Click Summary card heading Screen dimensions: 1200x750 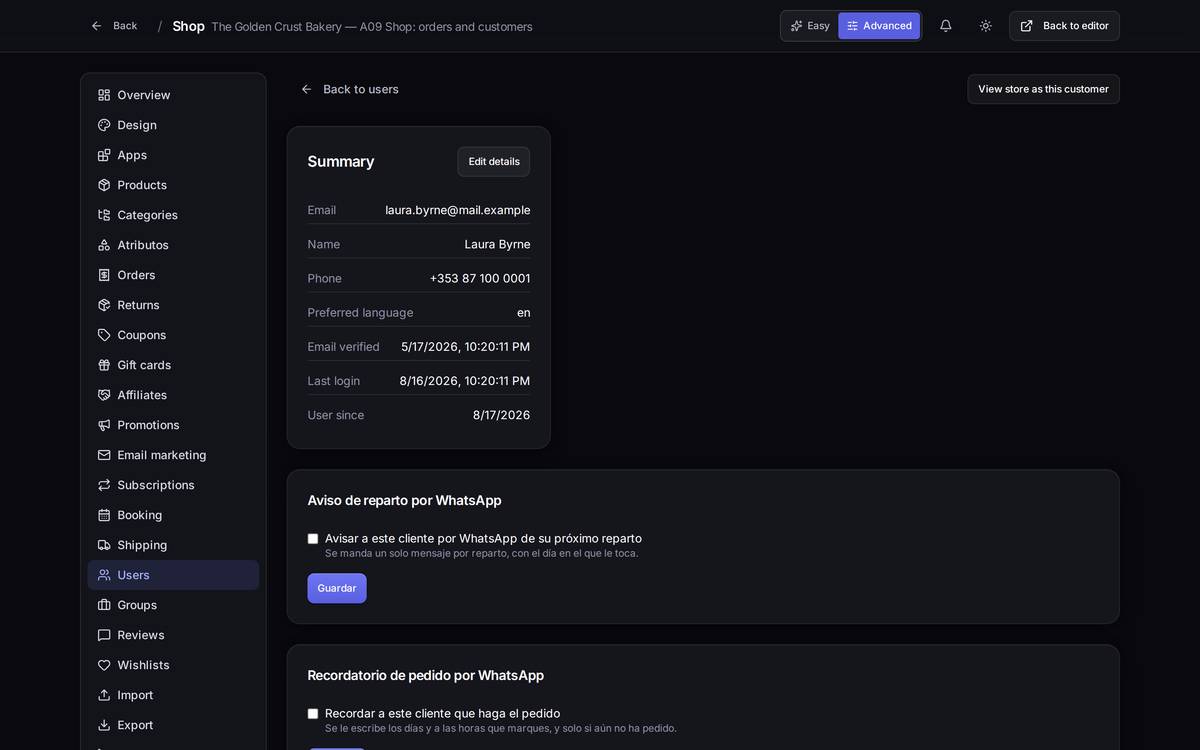[x=341, y=162]
